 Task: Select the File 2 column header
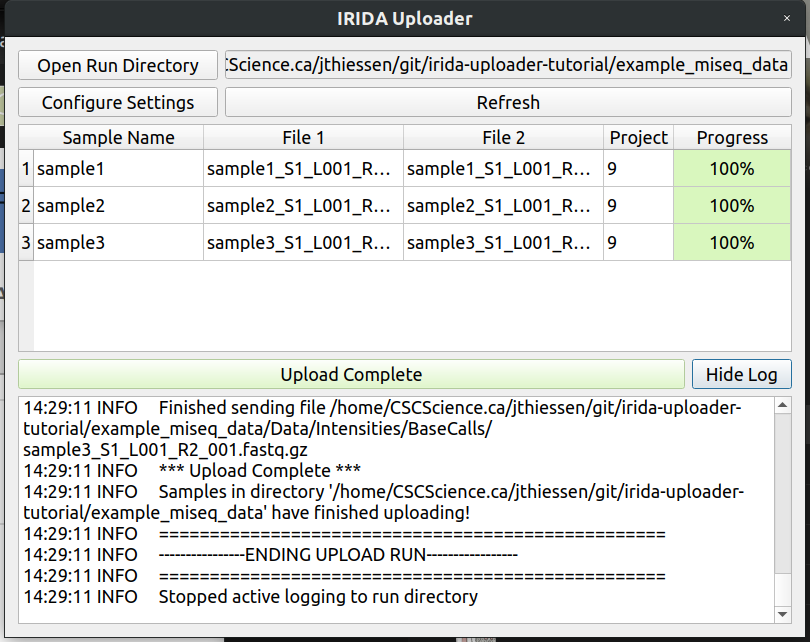point(503,137)
